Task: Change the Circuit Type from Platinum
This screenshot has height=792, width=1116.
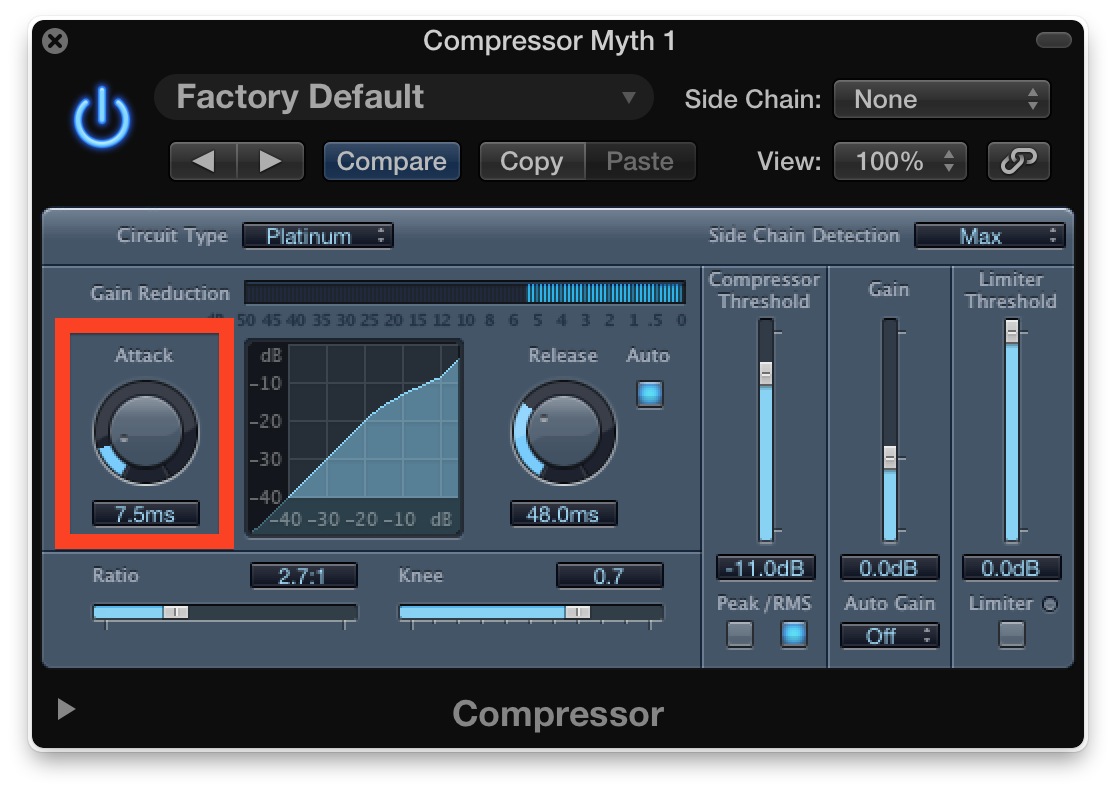Action: tap(318, 236)
